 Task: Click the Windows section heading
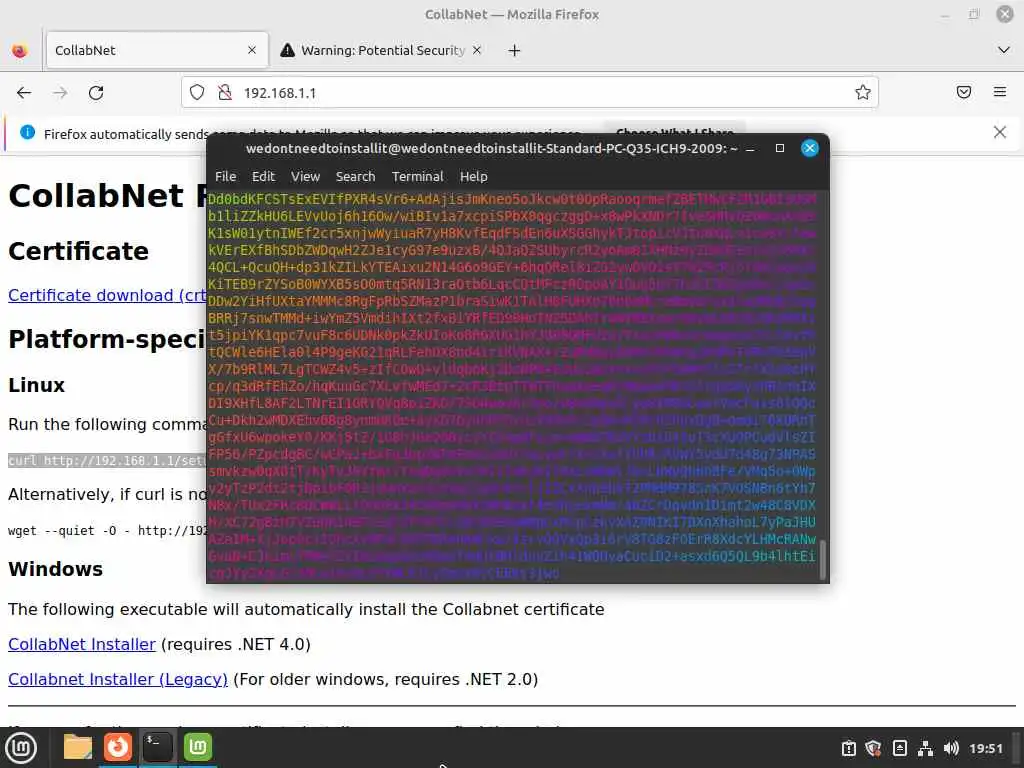click(56, 569)
